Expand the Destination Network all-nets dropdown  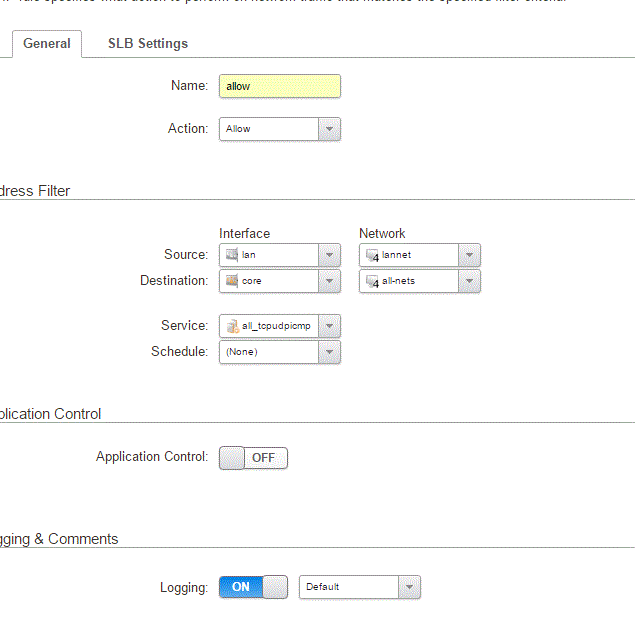pyautogui.click(x=469, y=281)
